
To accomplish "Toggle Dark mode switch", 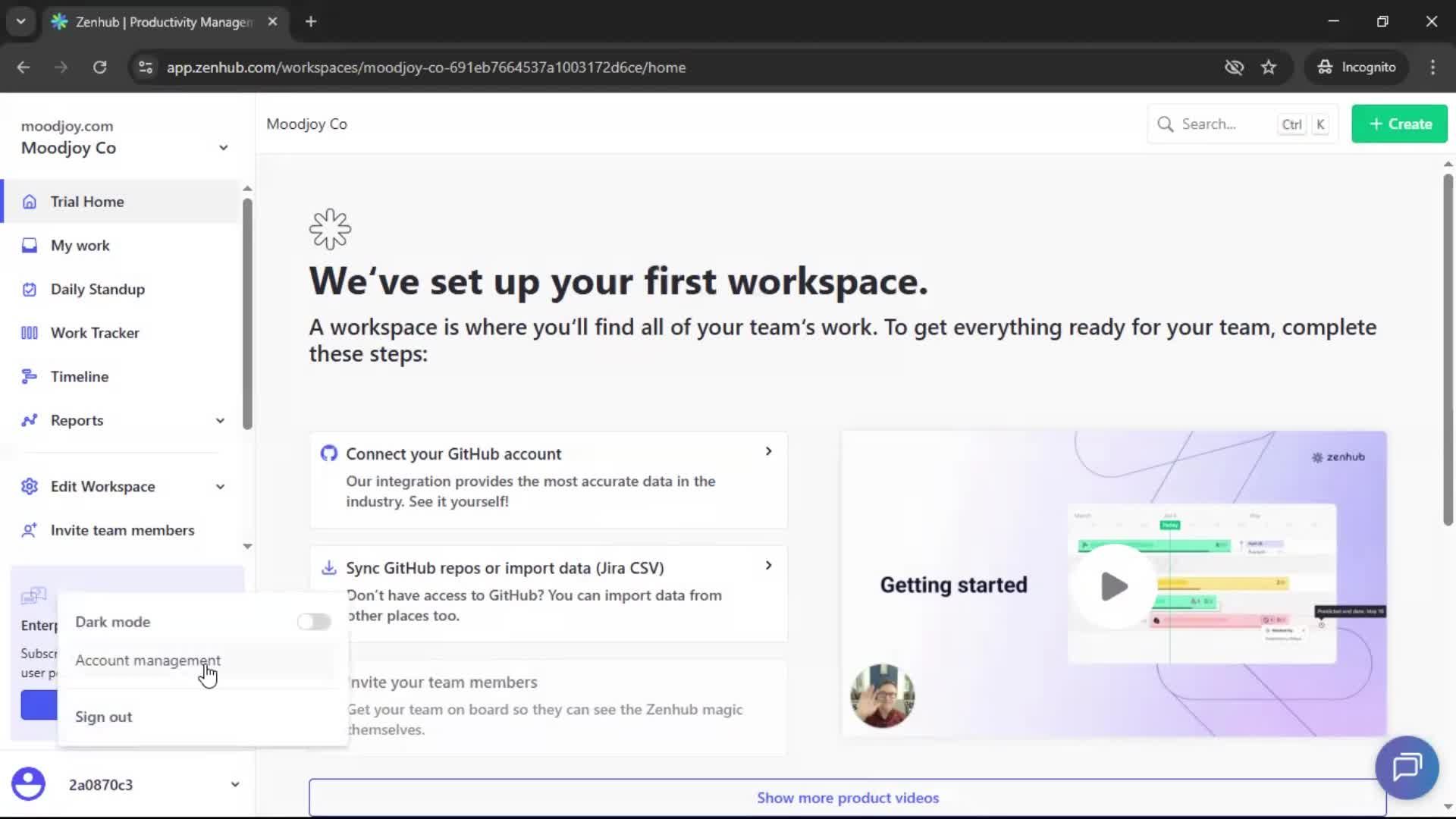I will (314, 621).
